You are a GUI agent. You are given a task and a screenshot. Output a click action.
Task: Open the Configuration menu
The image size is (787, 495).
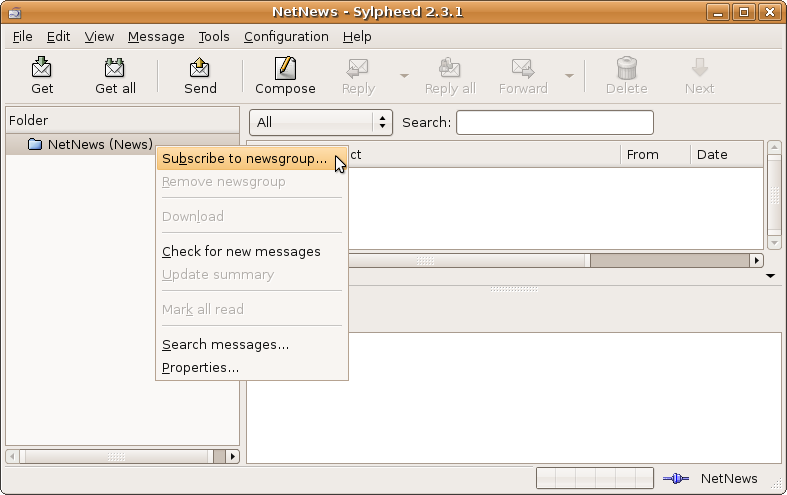286,37
